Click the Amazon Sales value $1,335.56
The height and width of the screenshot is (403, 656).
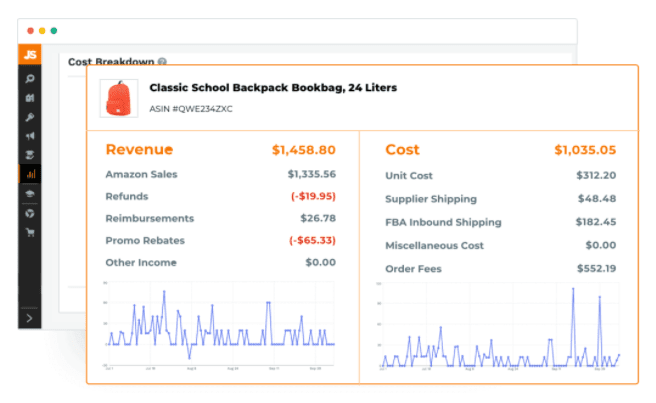coord(312,174)
